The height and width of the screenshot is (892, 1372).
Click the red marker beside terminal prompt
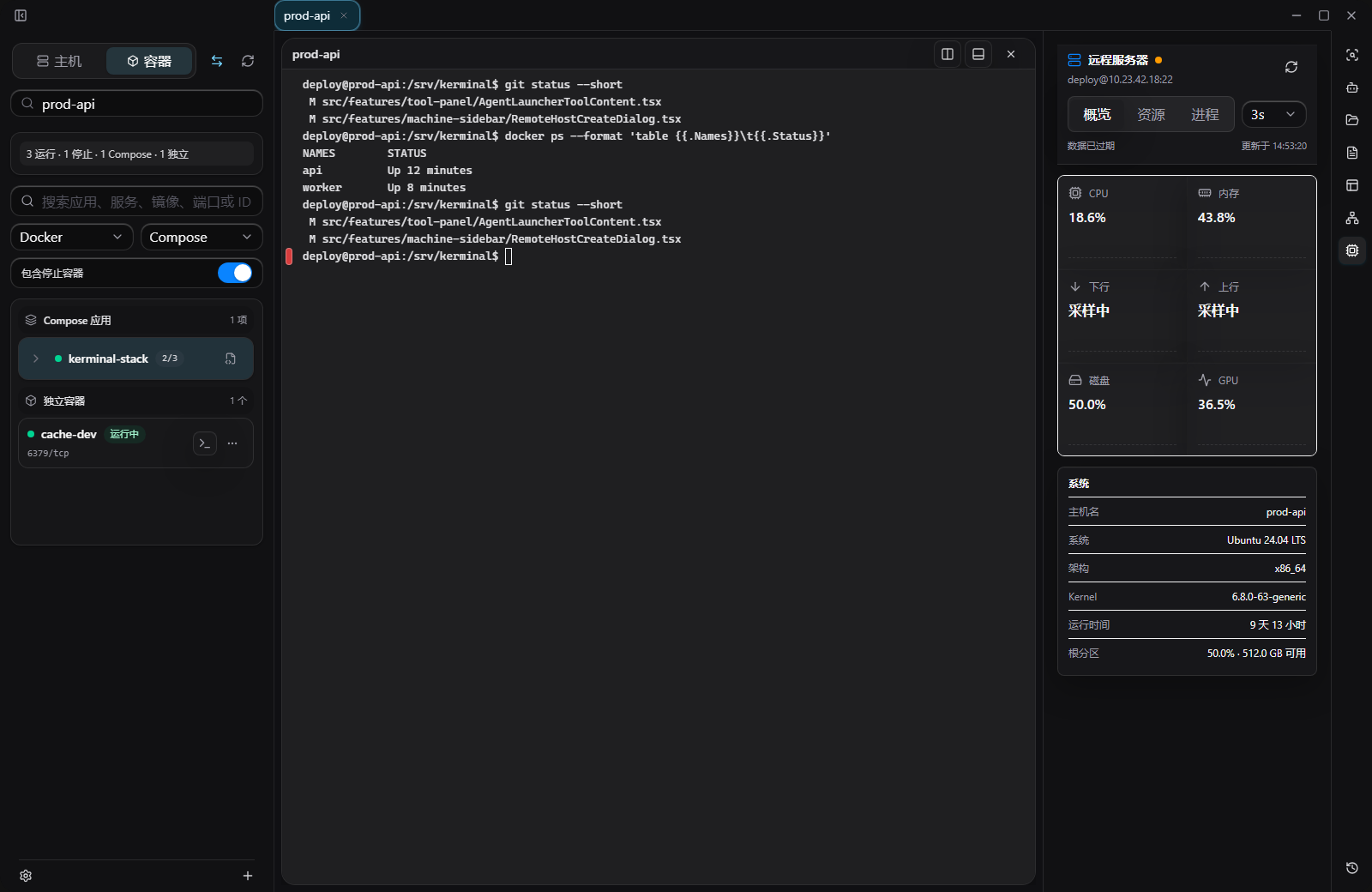pos(289,256)
